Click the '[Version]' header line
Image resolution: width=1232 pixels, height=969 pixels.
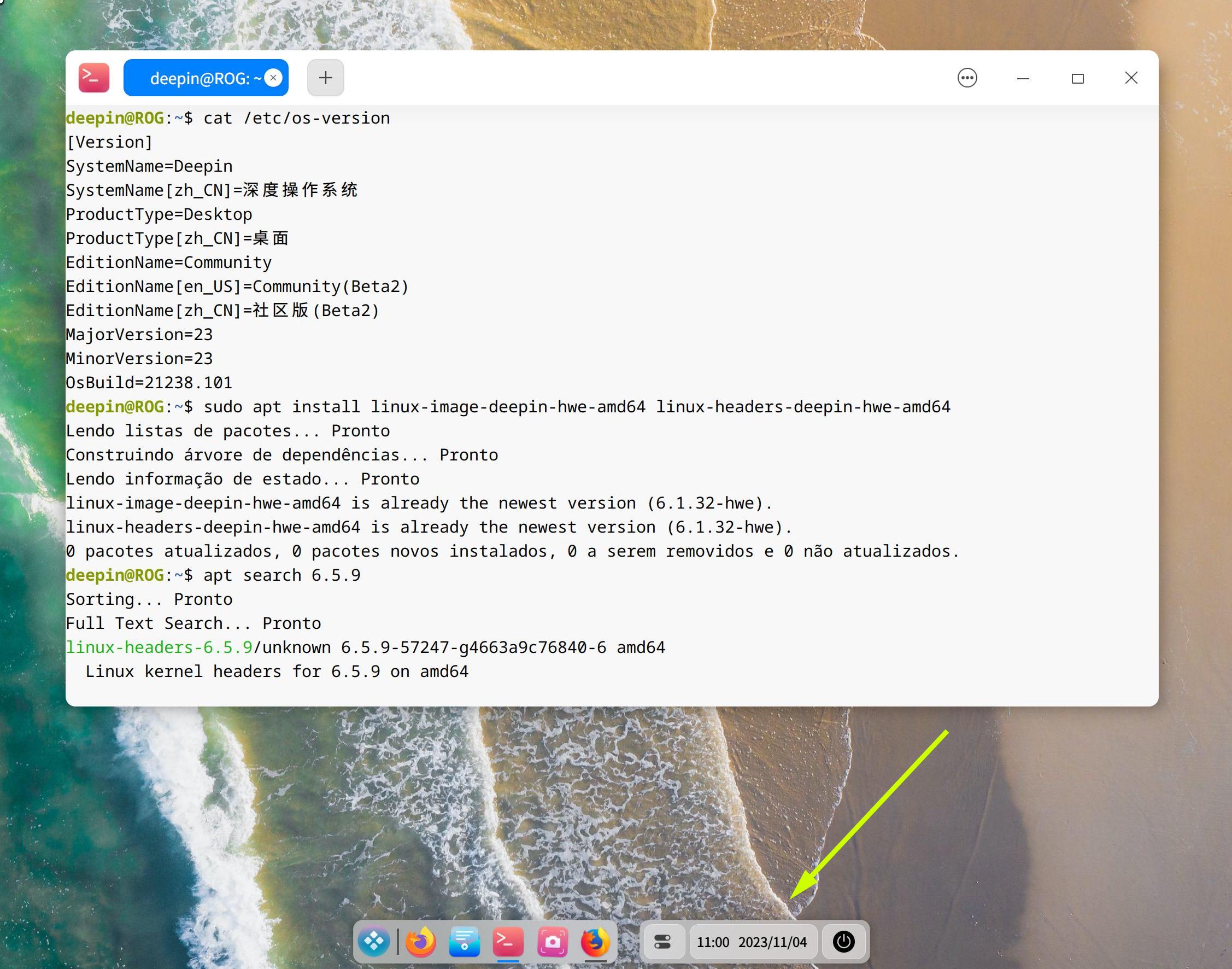tap(109, 142)
